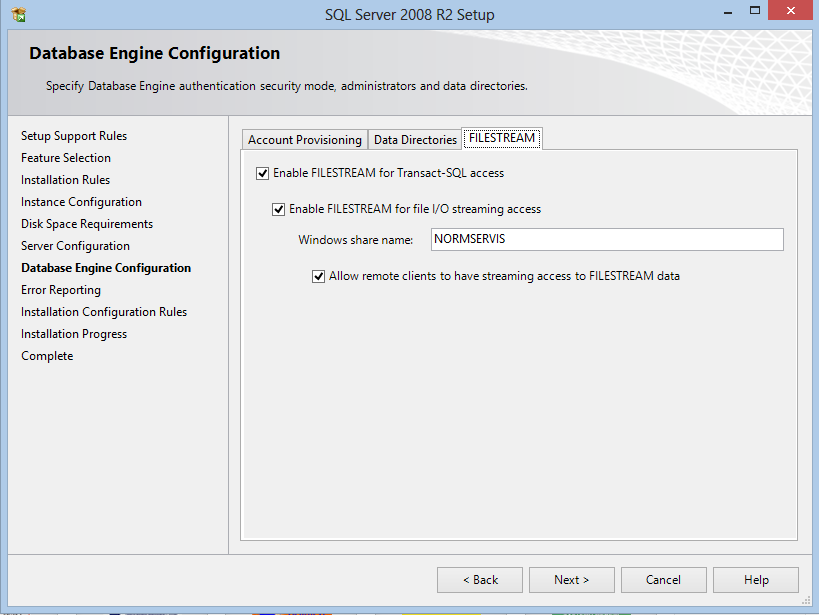Open the Data Directories tab

(x=415, y=140)
